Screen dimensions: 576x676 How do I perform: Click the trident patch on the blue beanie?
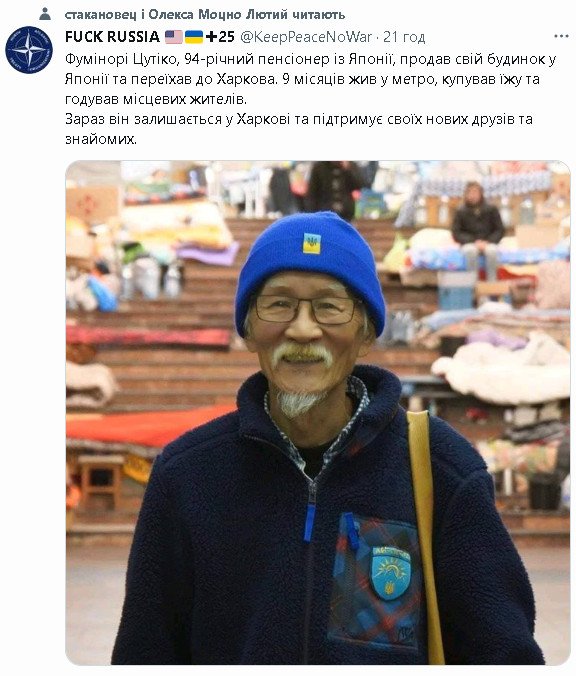click(312, 243)
